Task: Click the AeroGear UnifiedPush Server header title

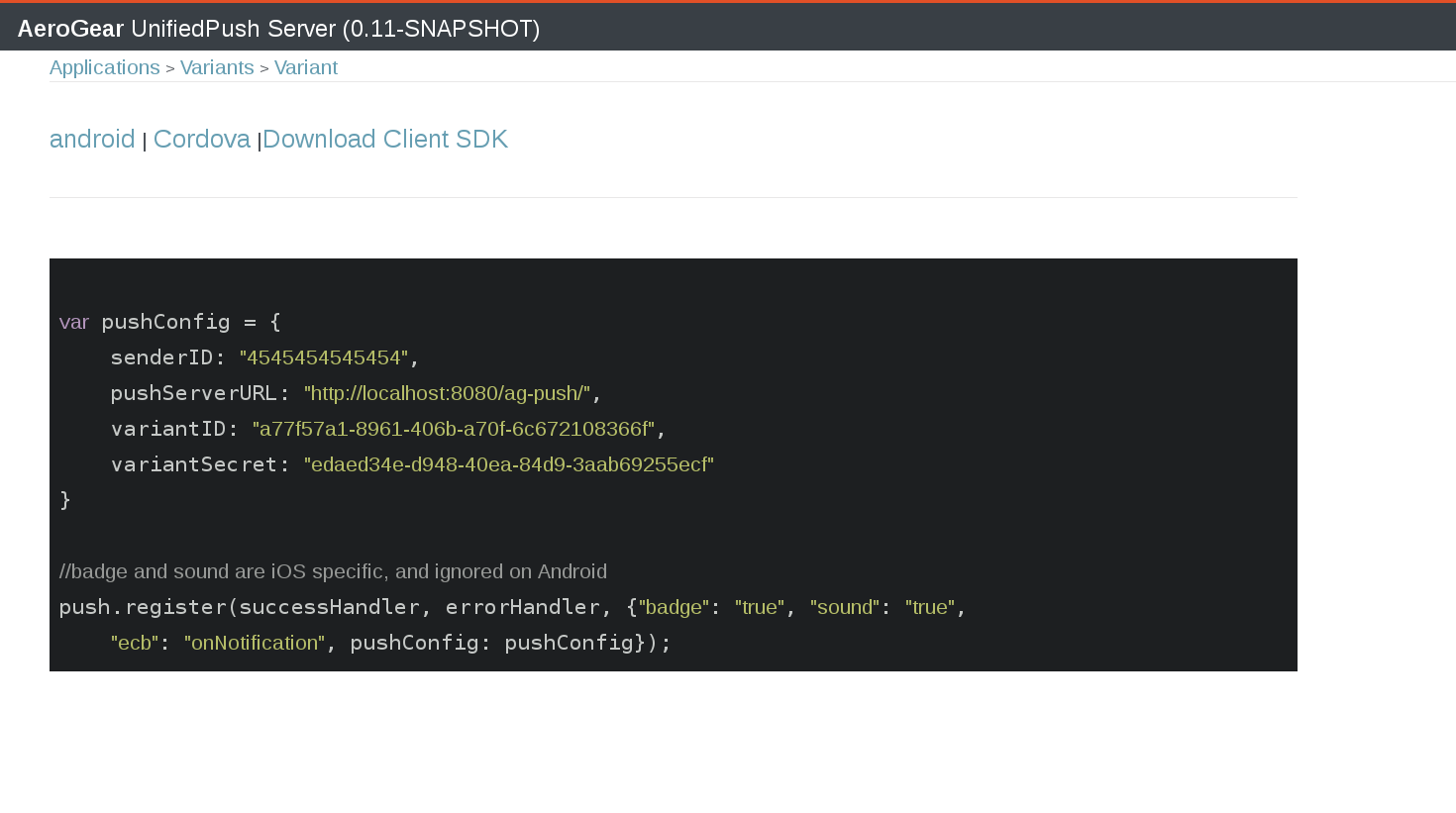Action: click(278, 29)
